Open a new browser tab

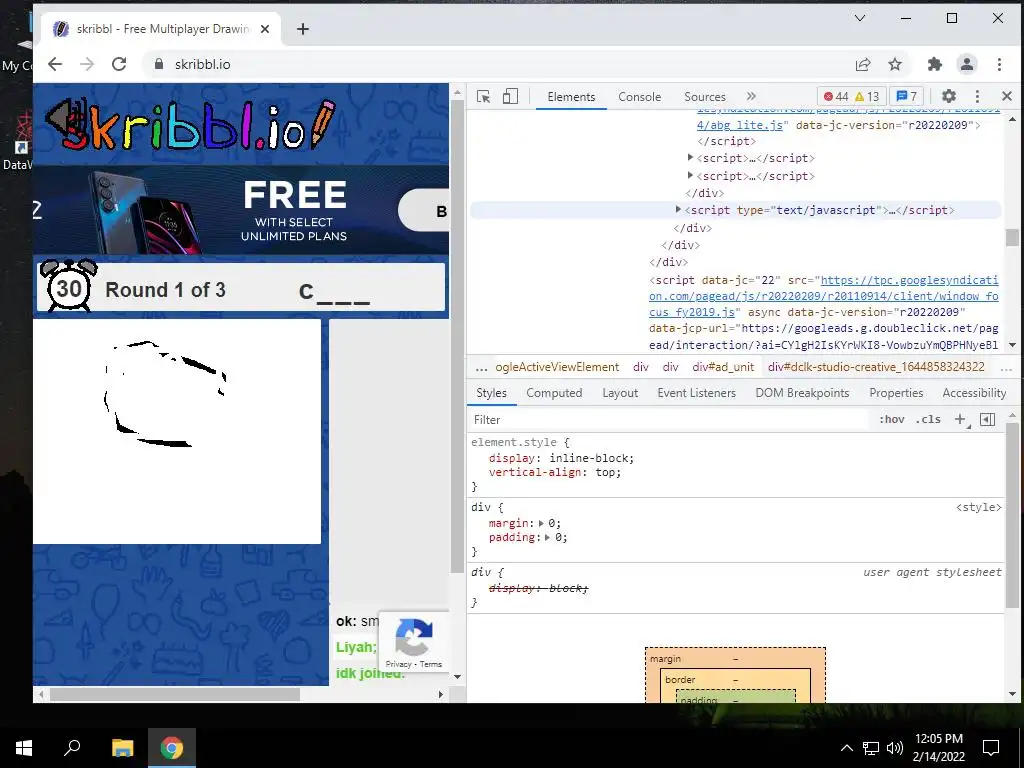click(x=302, y=29)
